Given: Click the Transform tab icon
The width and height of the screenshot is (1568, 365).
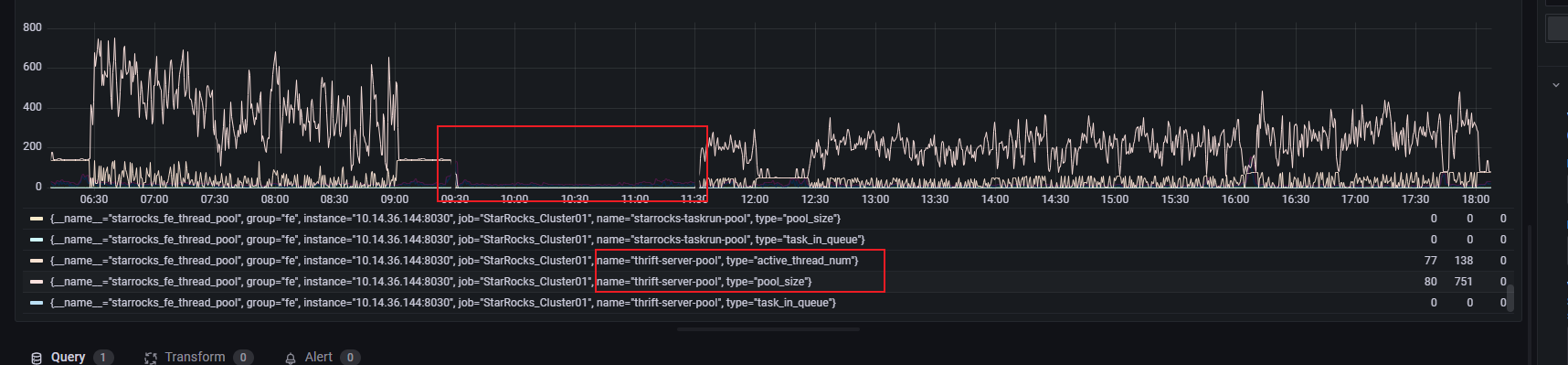Looking at the screenshot, I should pyautogui.click(x=151, y=358).
